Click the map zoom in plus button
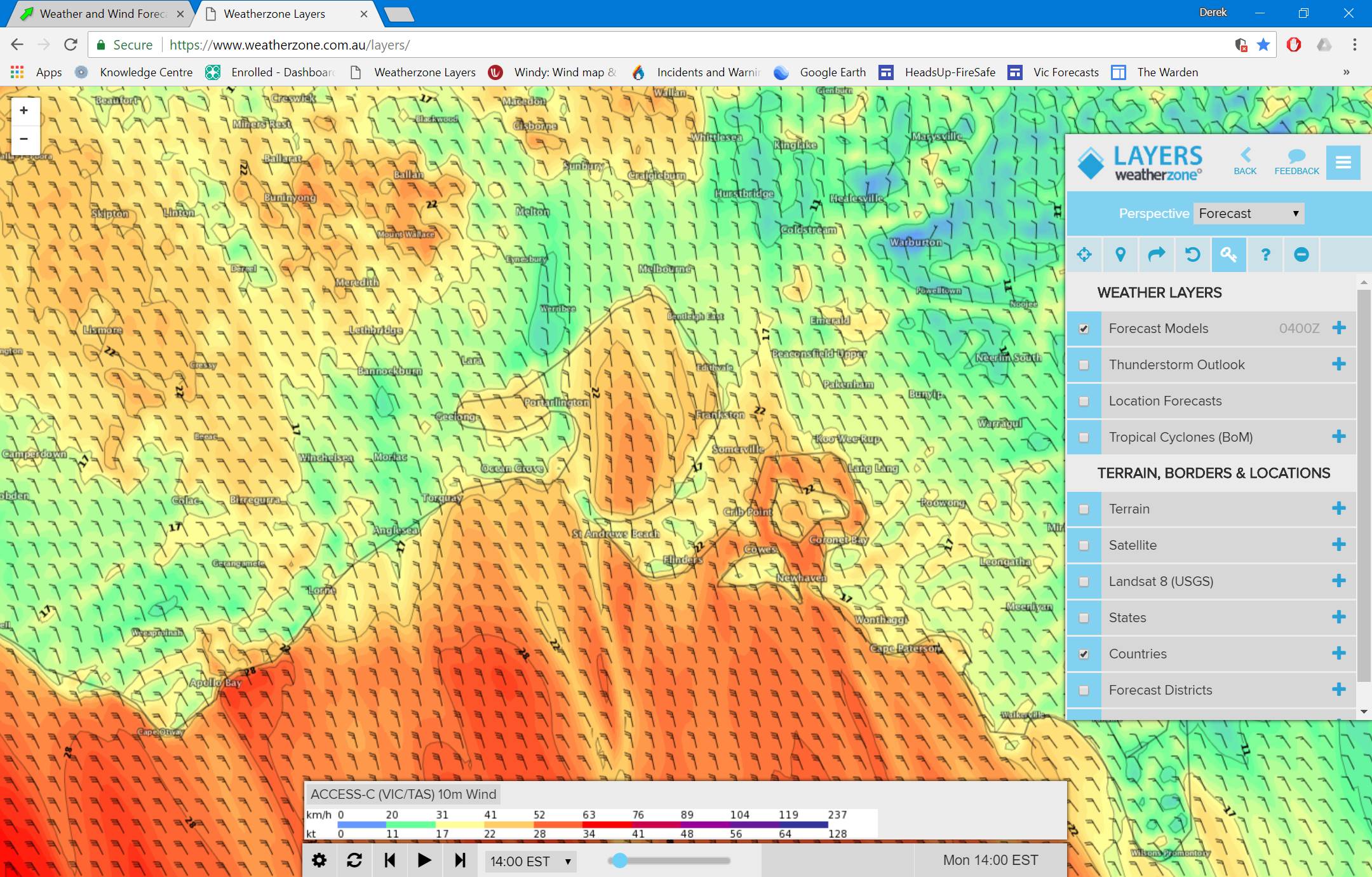The width and height of the screenshot is (1372, 877). (x=24, y=111)
